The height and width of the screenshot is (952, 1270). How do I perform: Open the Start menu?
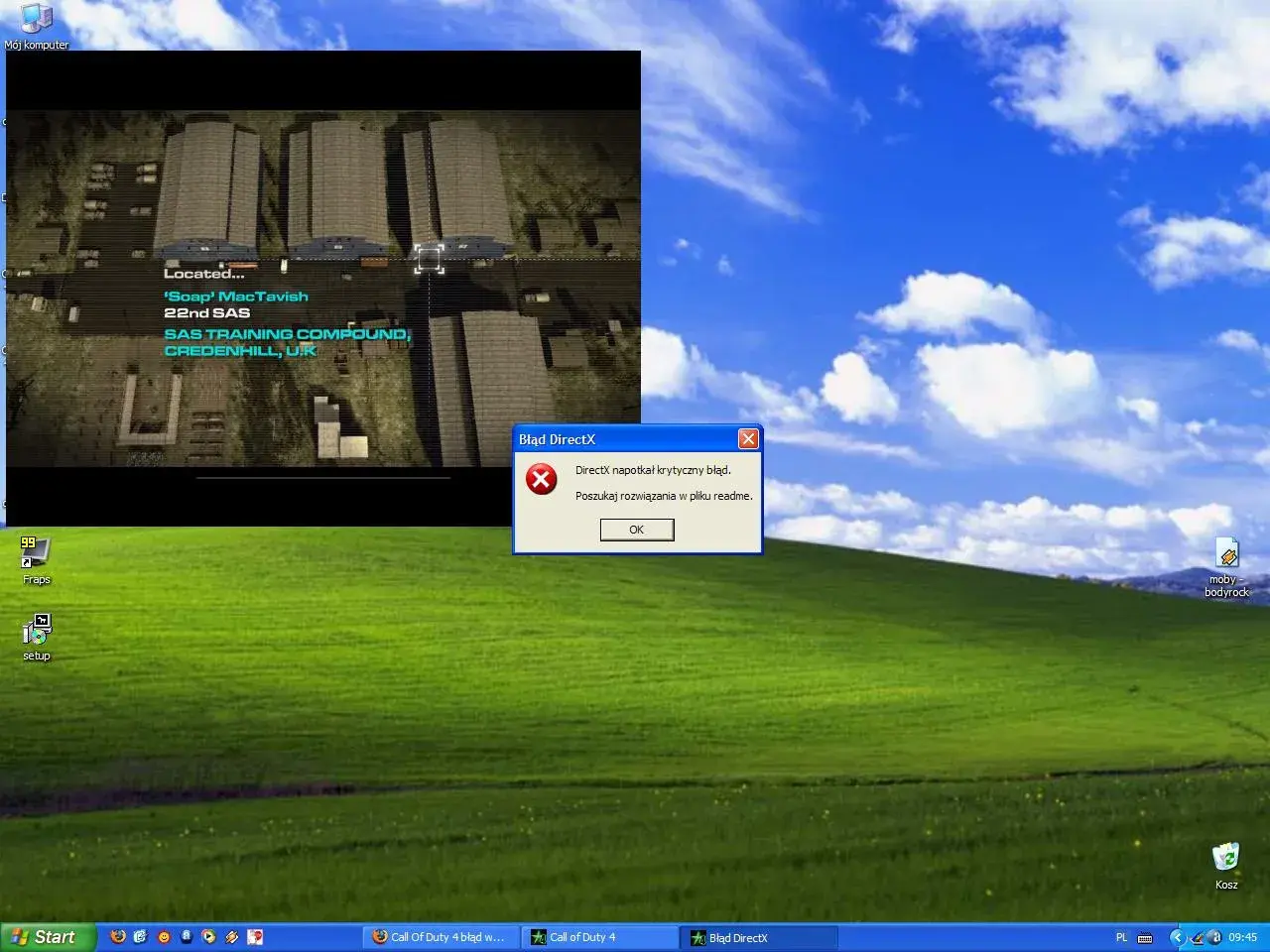[x=47, y=937]
